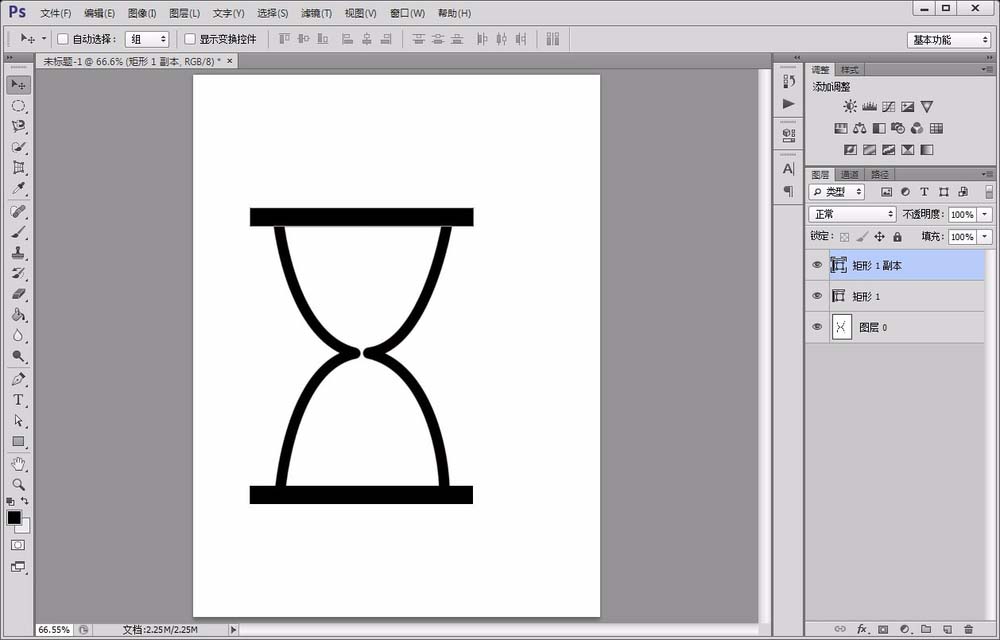The image size is (1000, 640).
Task: Hide the 矩形 1 layer visibility
Action: click(817, 296)
